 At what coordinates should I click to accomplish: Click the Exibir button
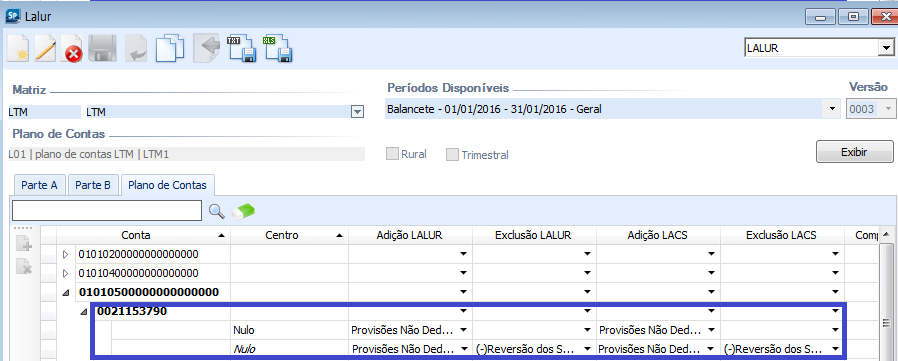(854, 152)
